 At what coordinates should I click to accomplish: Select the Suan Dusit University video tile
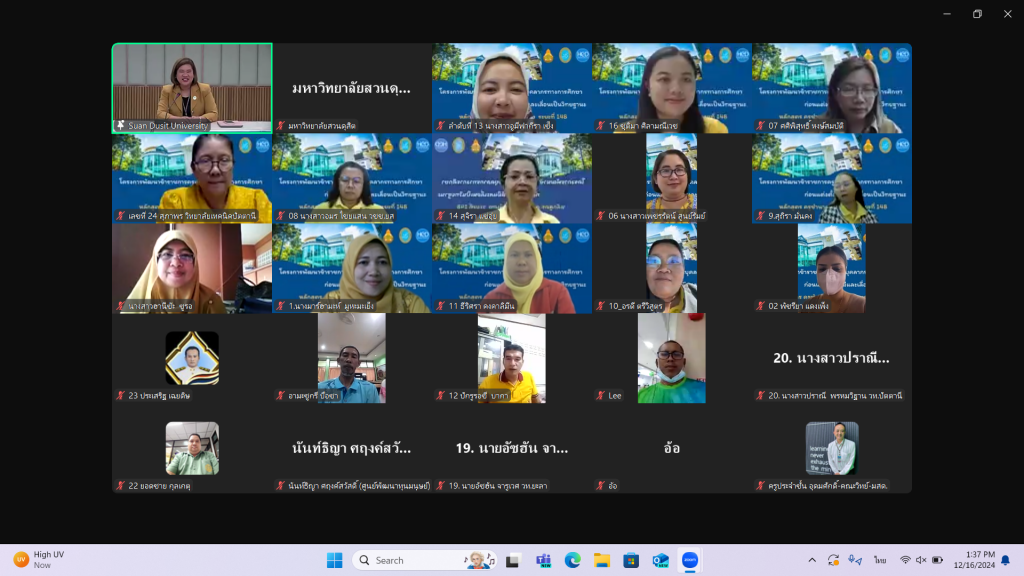pos(192,87)
